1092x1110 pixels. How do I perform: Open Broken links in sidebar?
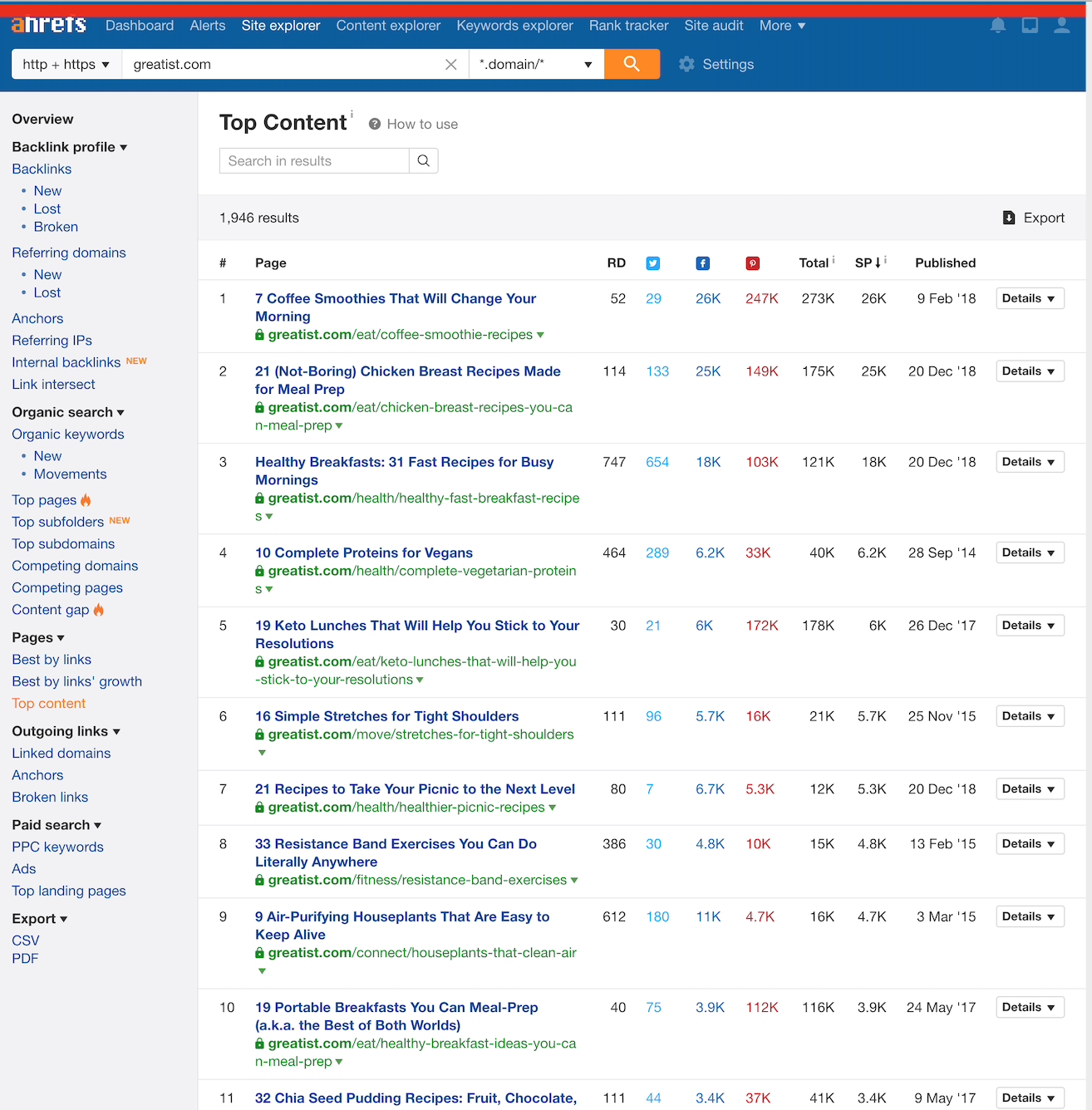[x=50, y=798]
